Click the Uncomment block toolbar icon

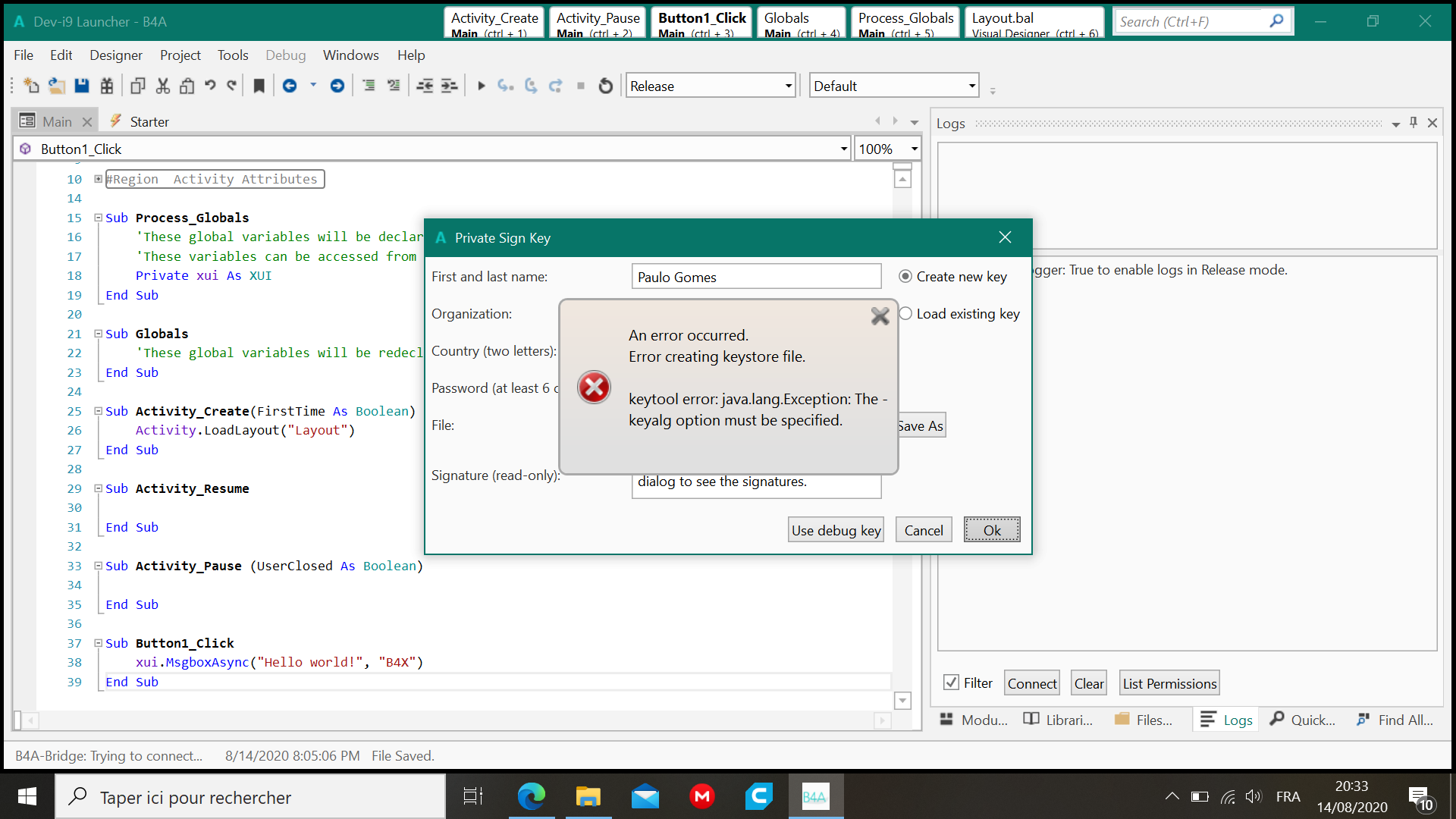point(394,86)
